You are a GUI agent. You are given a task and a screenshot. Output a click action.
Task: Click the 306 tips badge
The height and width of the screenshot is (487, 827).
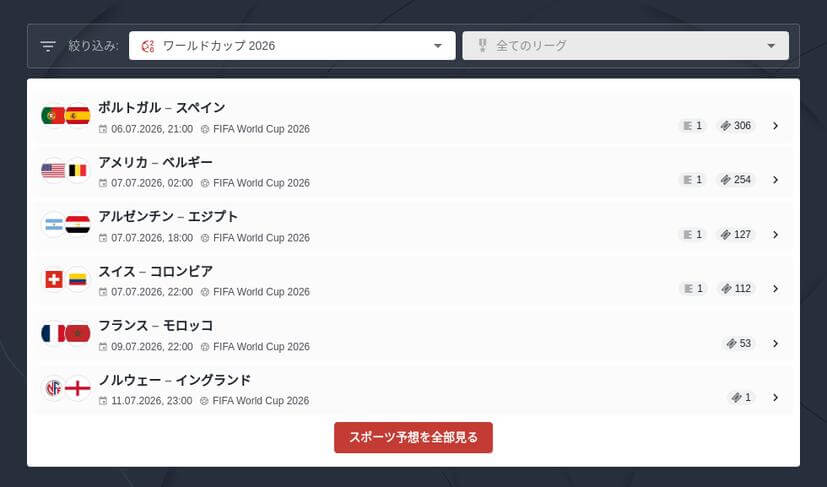(x=736, y=126)
